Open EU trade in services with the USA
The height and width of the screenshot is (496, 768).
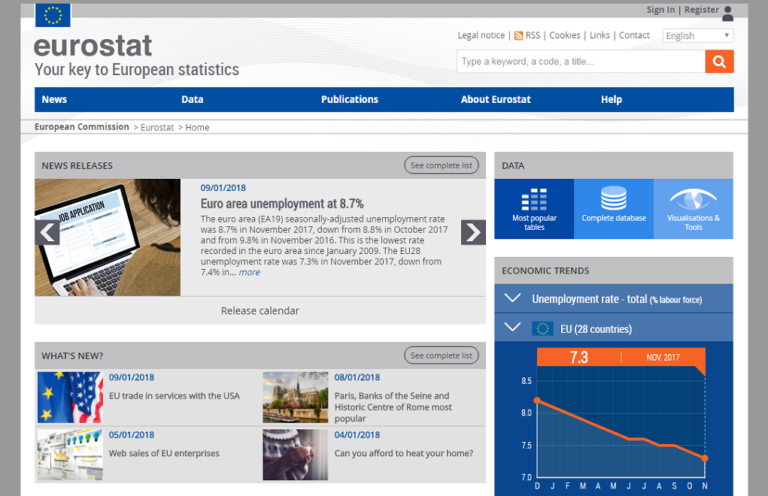tap(174, 396)
